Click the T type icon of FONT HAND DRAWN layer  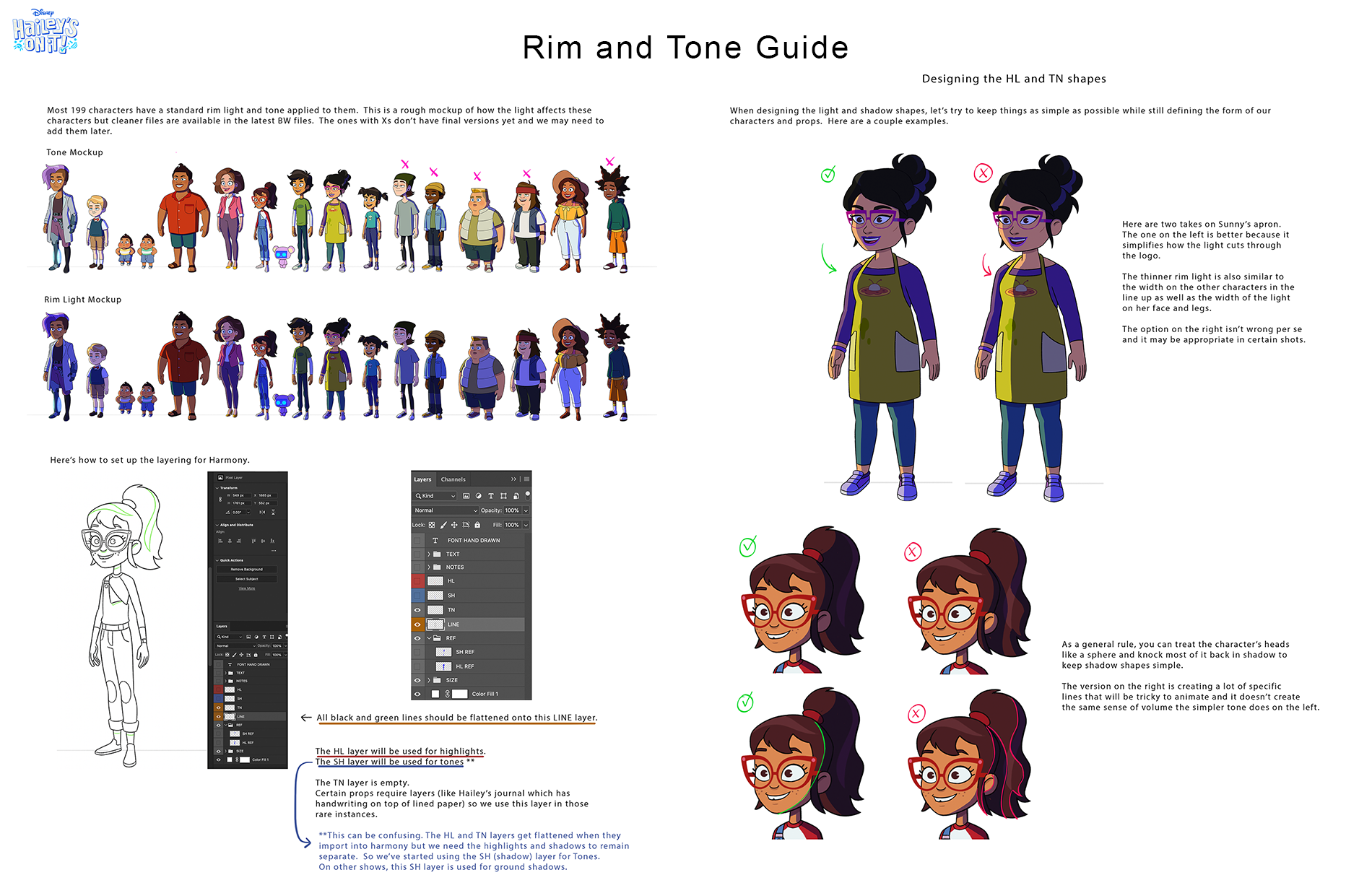click(435, 540)
